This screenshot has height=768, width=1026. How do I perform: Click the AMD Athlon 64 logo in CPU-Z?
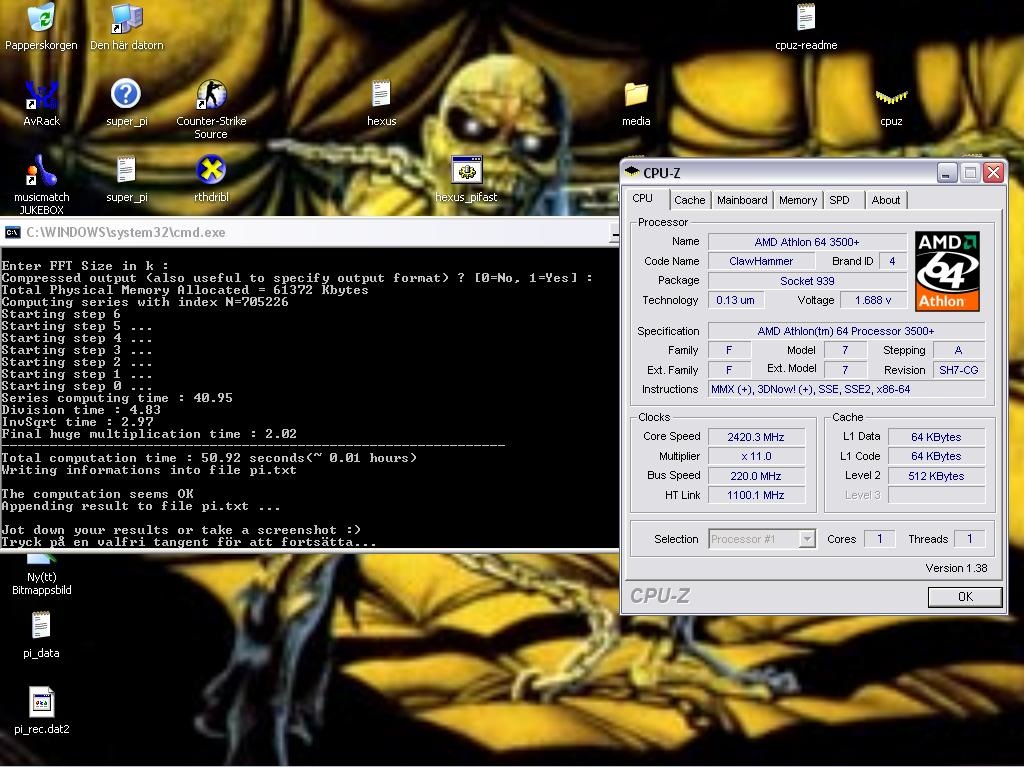point(947,271)
